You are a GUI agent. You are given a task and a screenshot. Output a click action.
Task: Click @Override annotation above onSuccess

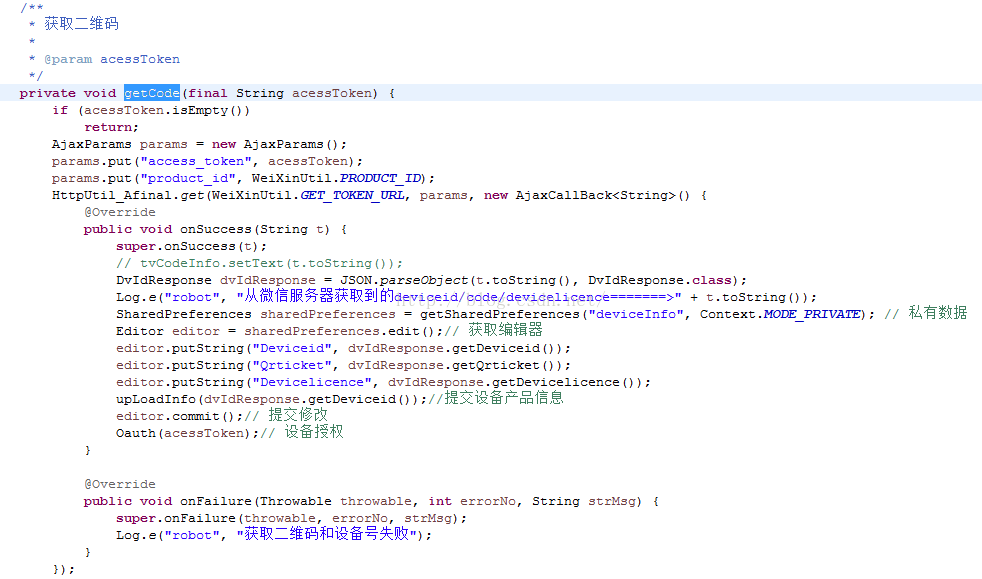[120, 212]
